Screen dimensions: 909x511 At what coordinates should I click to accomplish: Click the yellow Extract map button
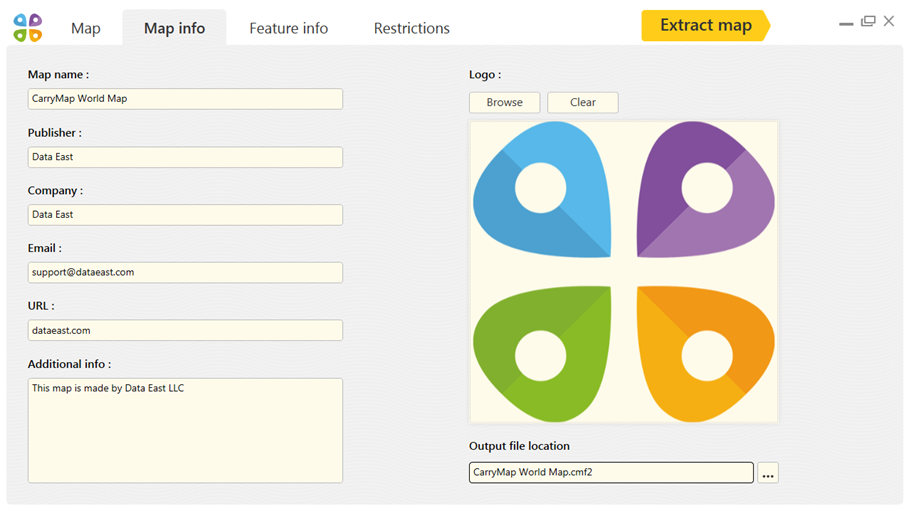coord(706,26)
